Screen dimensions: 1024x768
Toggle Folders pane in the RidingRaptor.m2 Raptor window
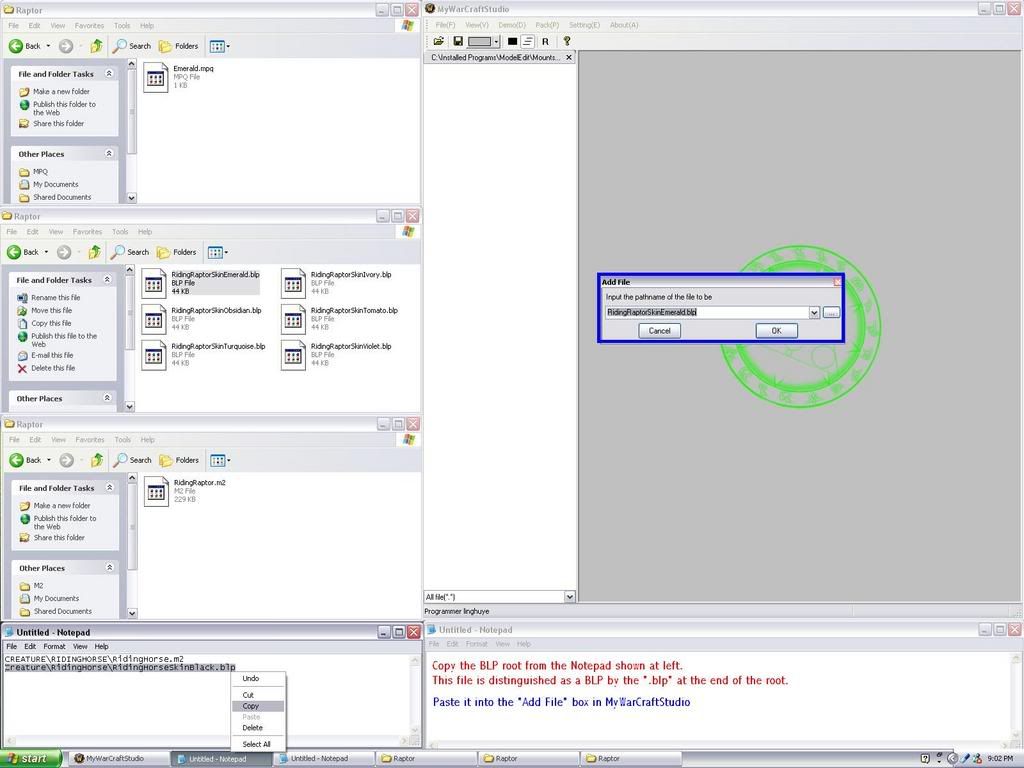(179, 460)
